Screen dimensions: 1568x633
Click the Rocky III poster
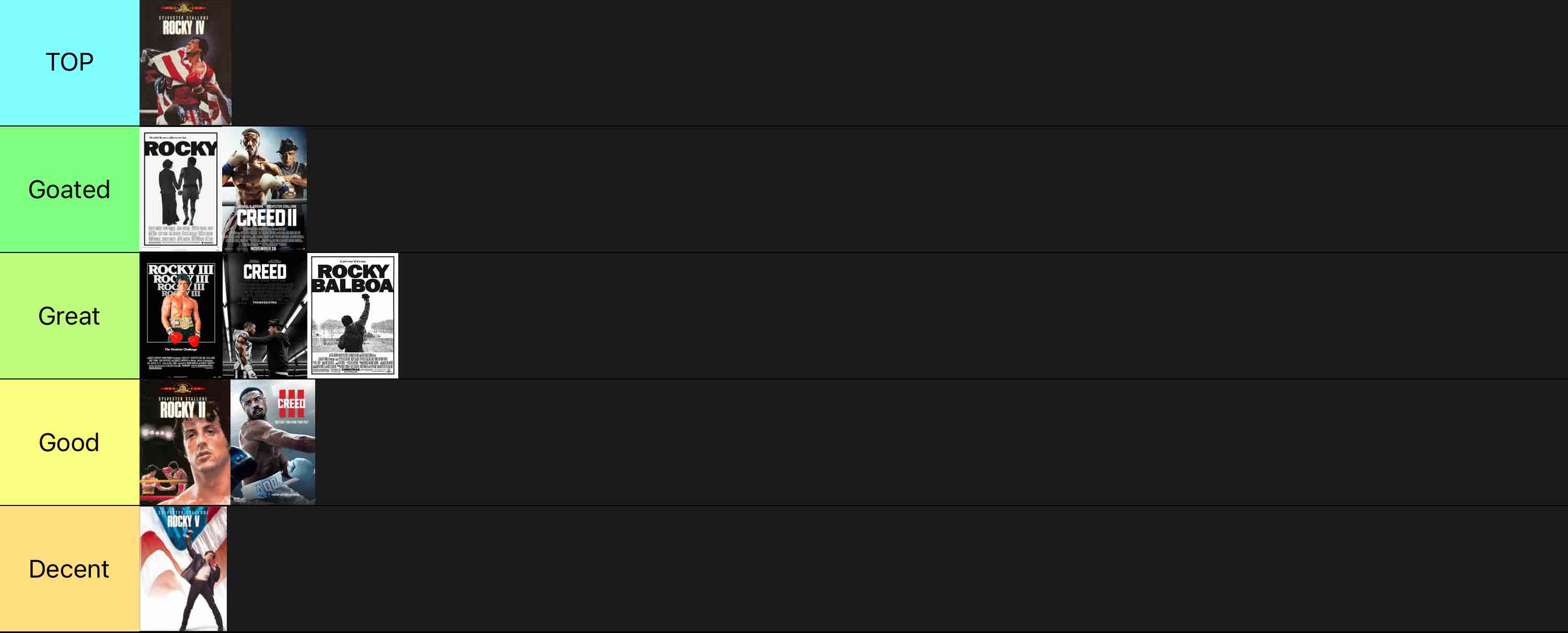[x=181, y=316]
